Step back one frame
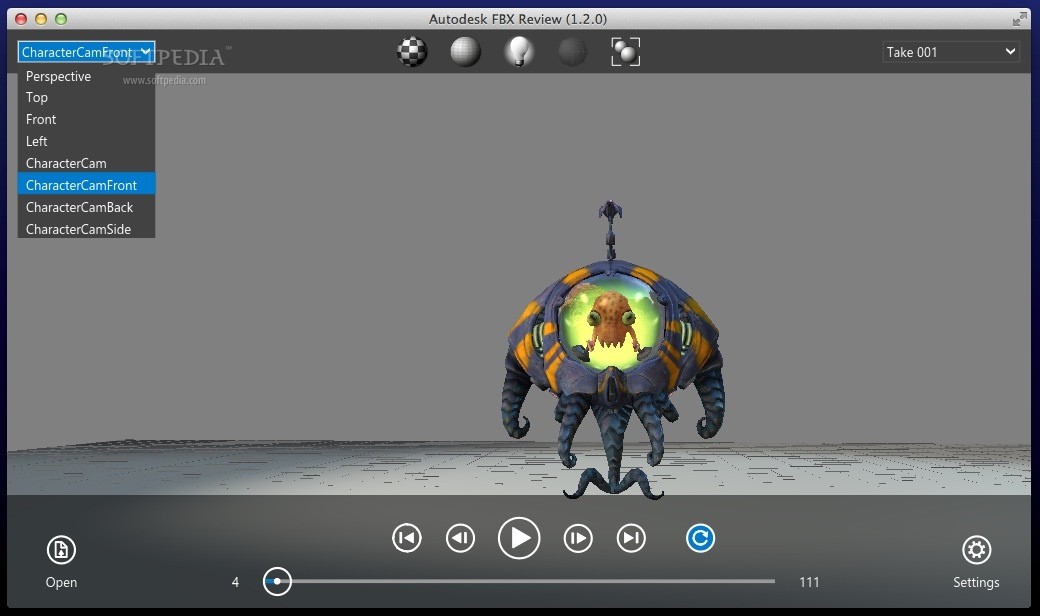The image size is (1040, 616). pos(460,538)
